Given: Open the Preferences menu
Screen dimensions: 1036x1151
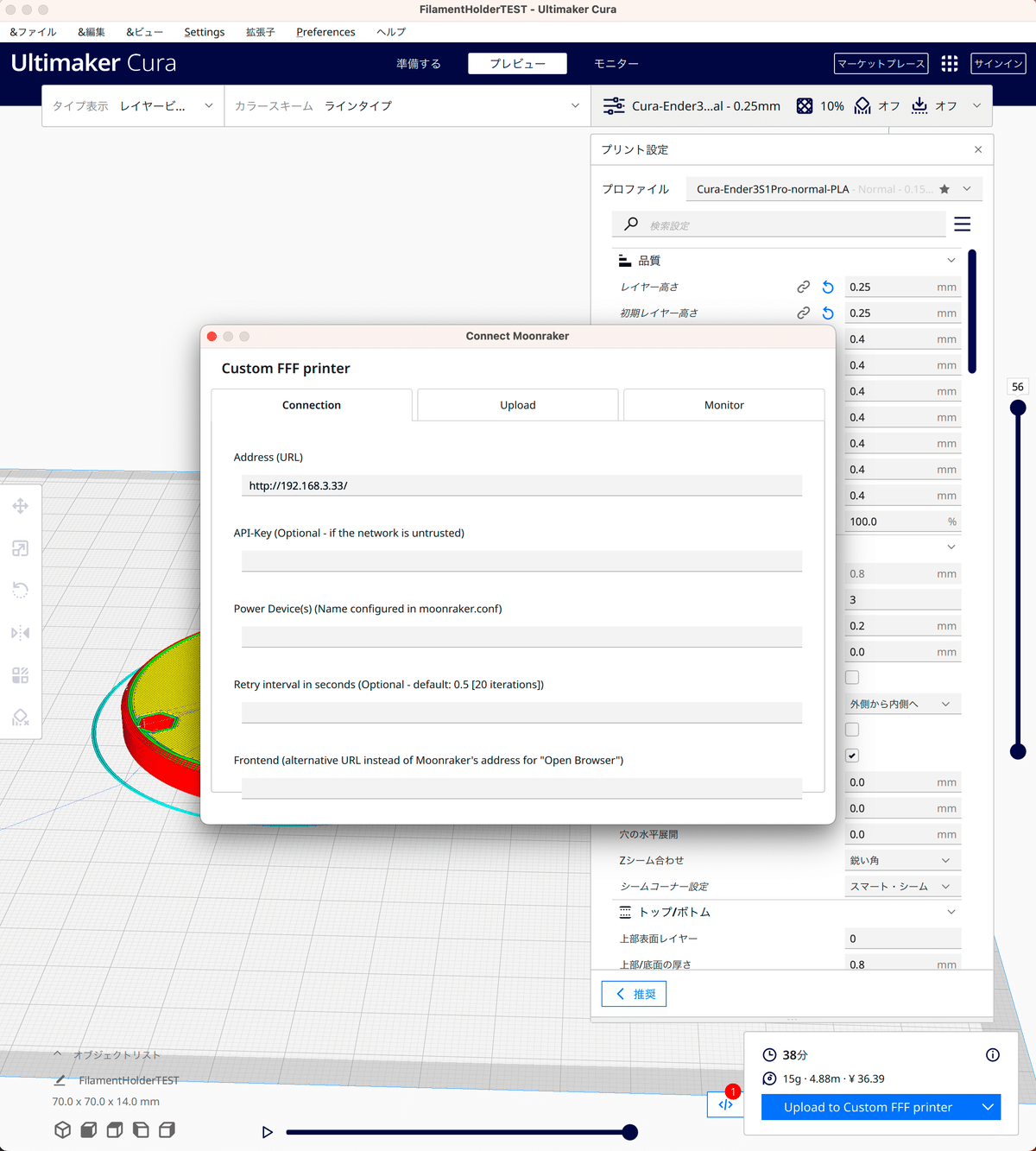Looking at the screenshot, I should [325, 32].
